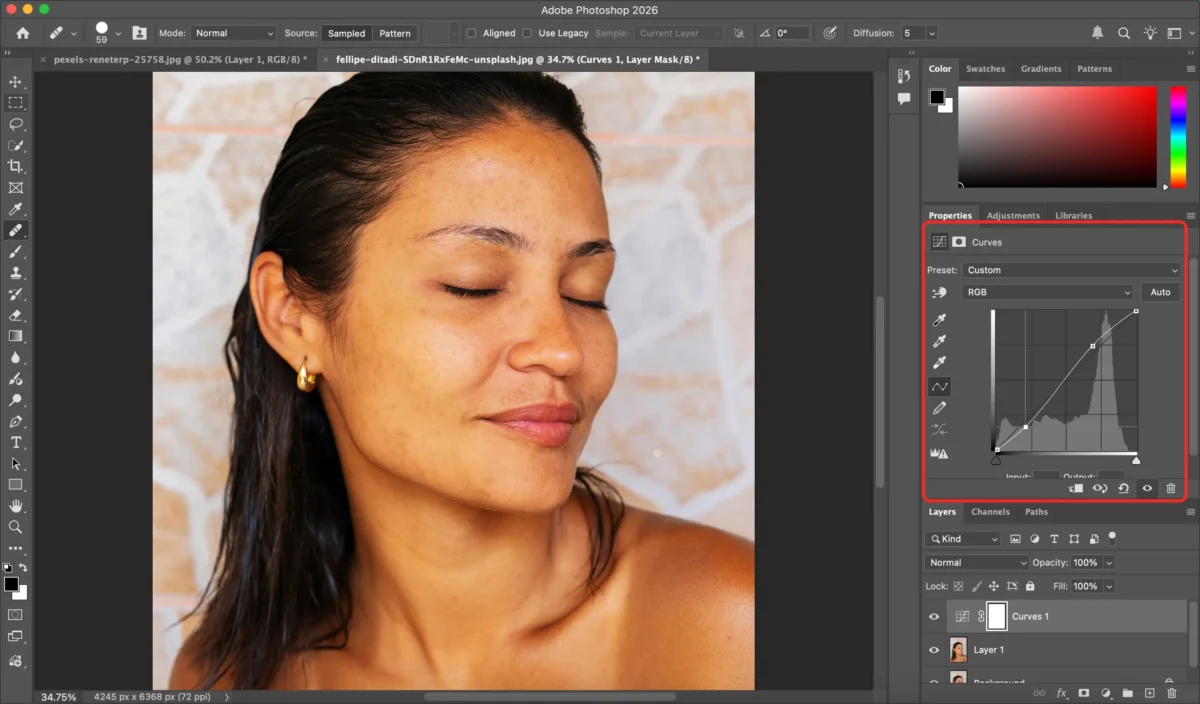The height and width of the screenshot is (704, 1200).
Task: Enable the Aligned checkbox
Action: [472, 33]
